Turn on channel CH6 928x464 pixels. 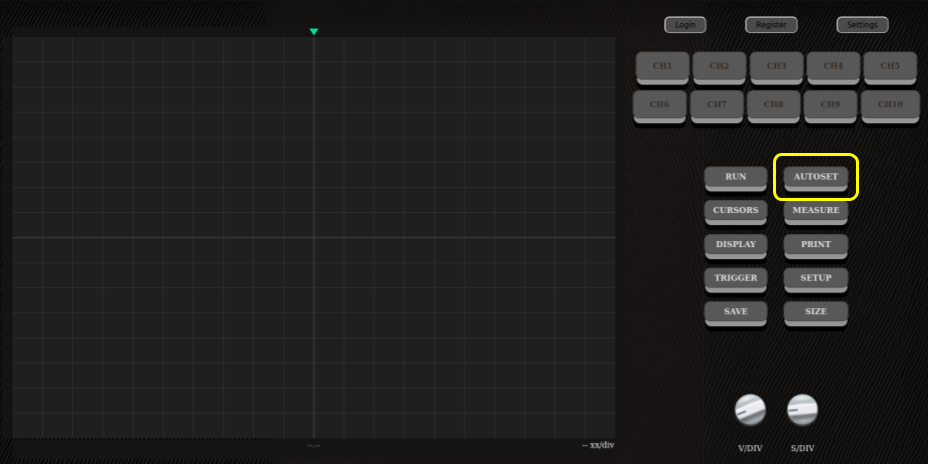point(660,106)
